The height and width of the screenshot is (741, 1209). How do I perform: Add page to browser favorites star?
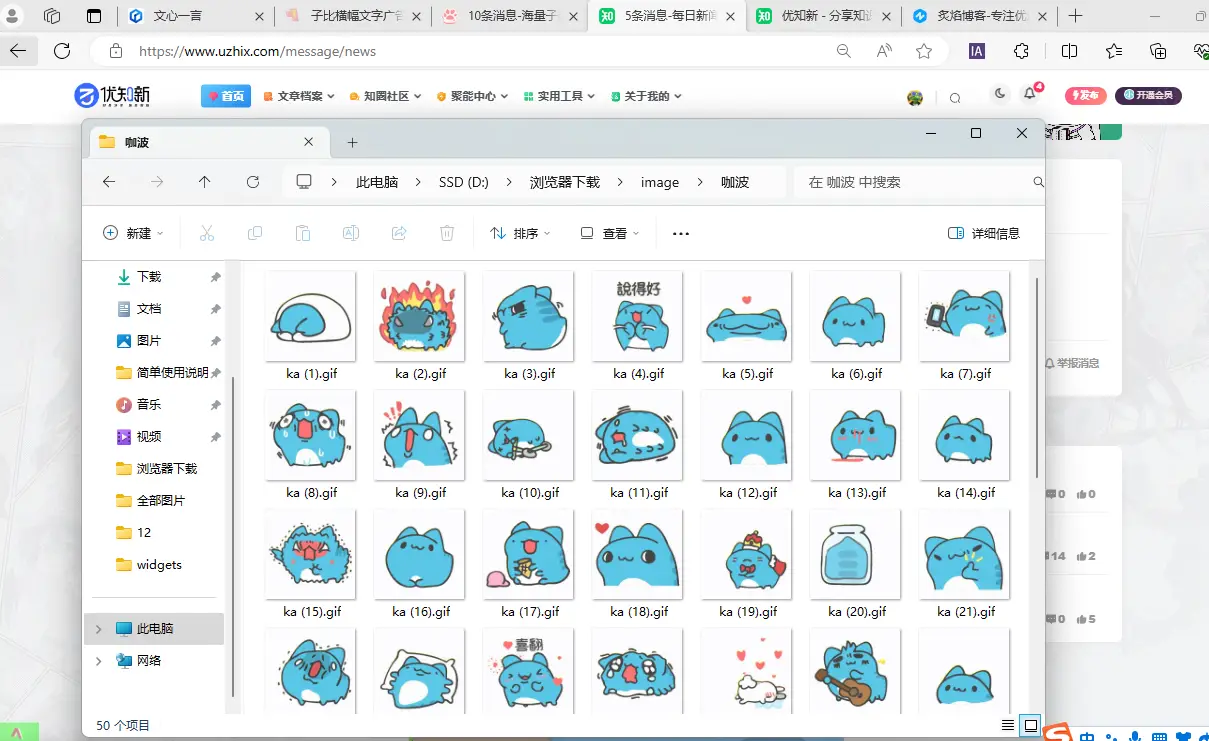924,51
